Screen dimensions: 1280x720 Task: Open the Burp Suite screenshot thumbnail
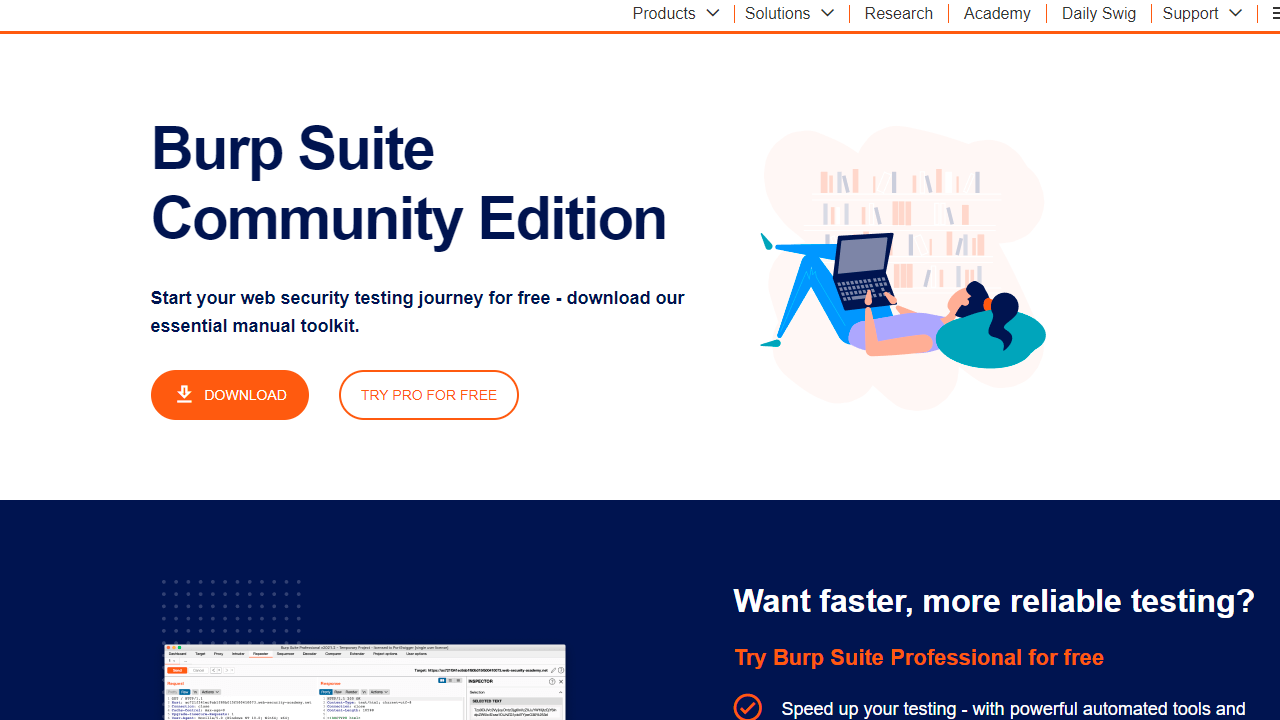click(365, 682)
